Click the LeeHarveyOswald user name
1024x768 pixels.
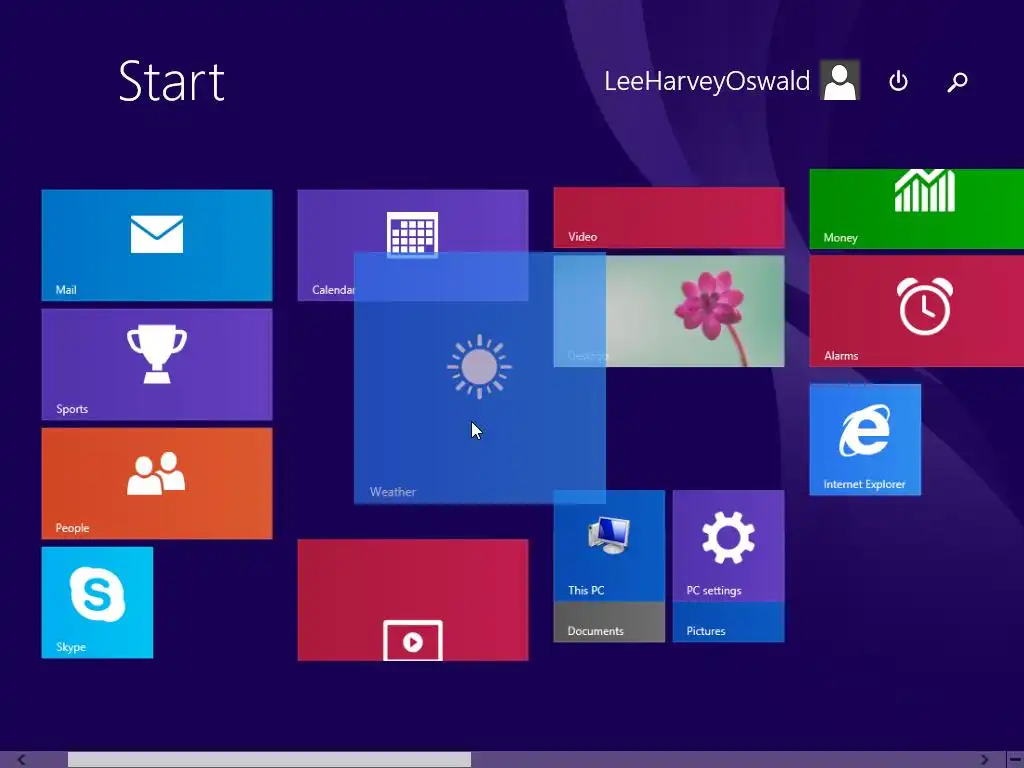click(707, 81)
